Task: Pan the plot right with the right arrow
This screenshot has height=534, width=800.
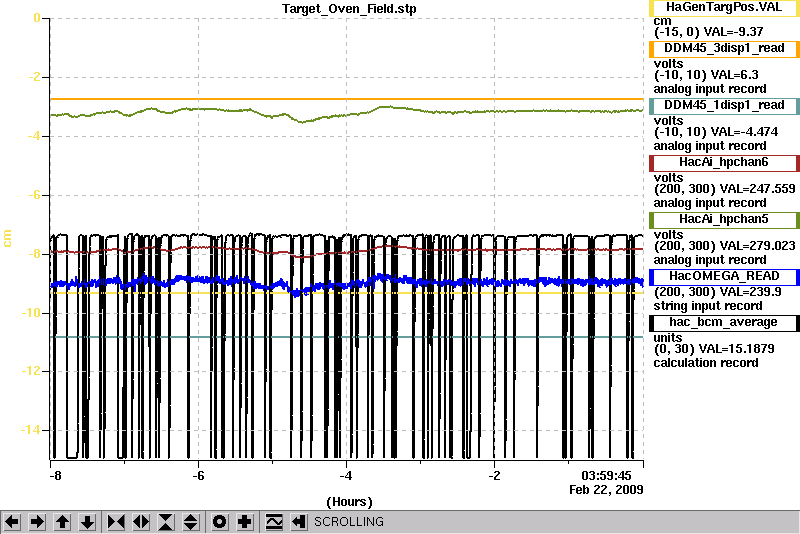Action: [37, 522]
